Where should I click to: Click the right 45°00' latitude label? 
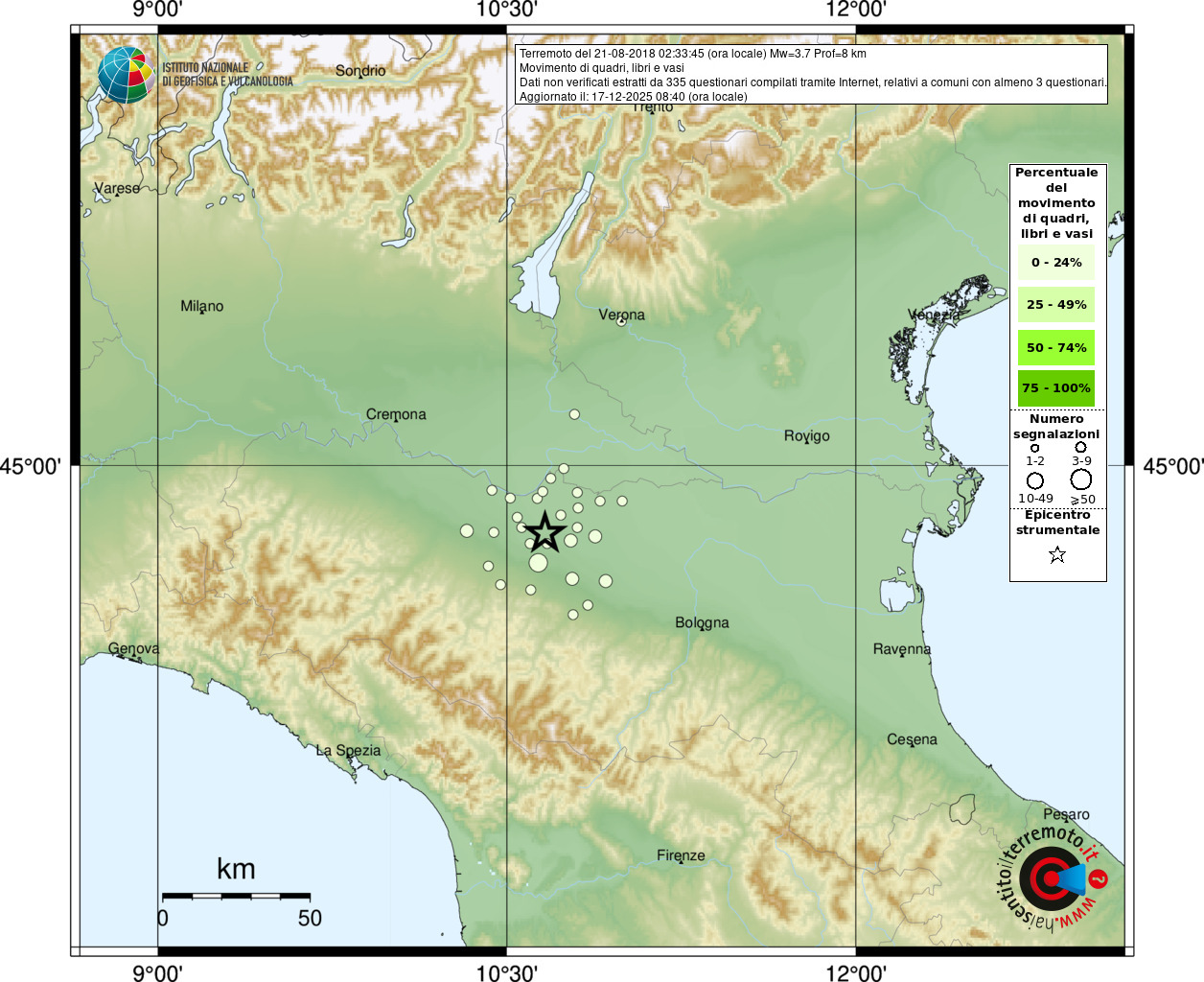click(1172, 467)
